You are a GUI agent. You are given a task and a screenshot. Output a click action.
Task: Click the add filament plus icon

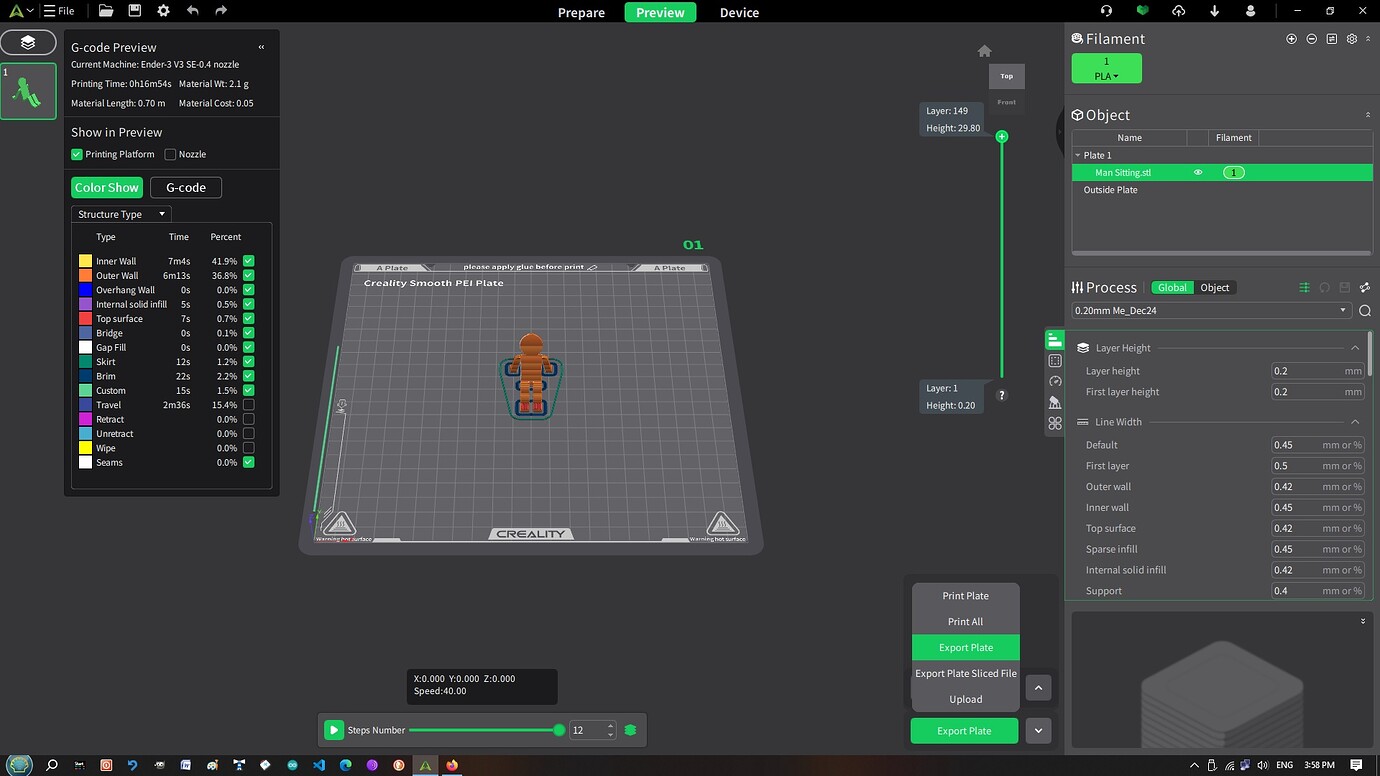coord(1291,39)
